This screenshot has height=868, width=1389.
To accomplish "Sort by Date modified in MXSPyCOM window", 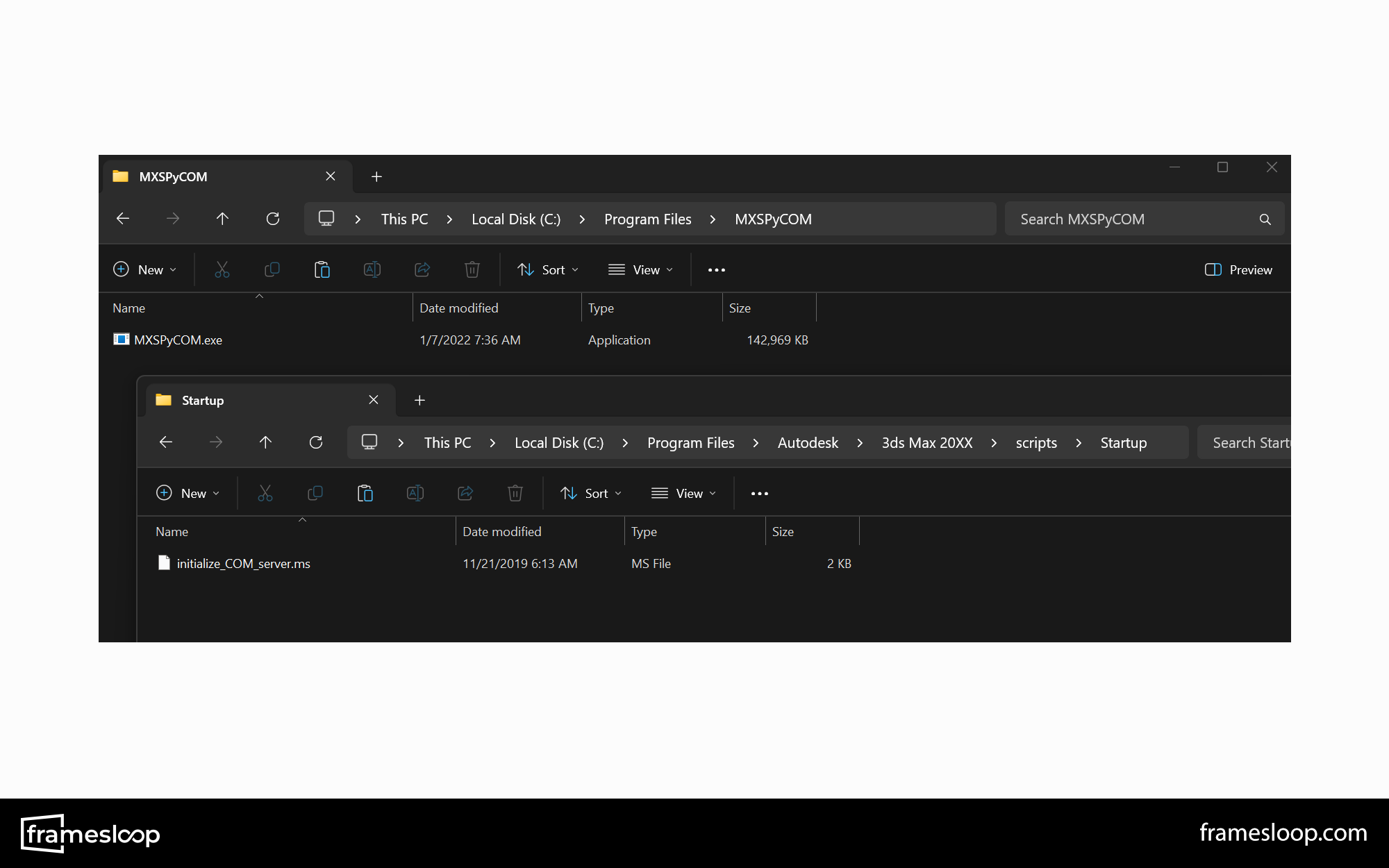I will pos(497,308).
